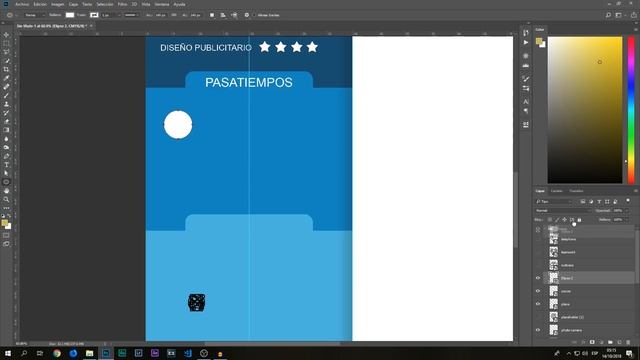This screenshot has width=640, height=360.
Task: Click the Stroke color swatch in options bar
Action: pyautogui.click(x=94, y=15)
